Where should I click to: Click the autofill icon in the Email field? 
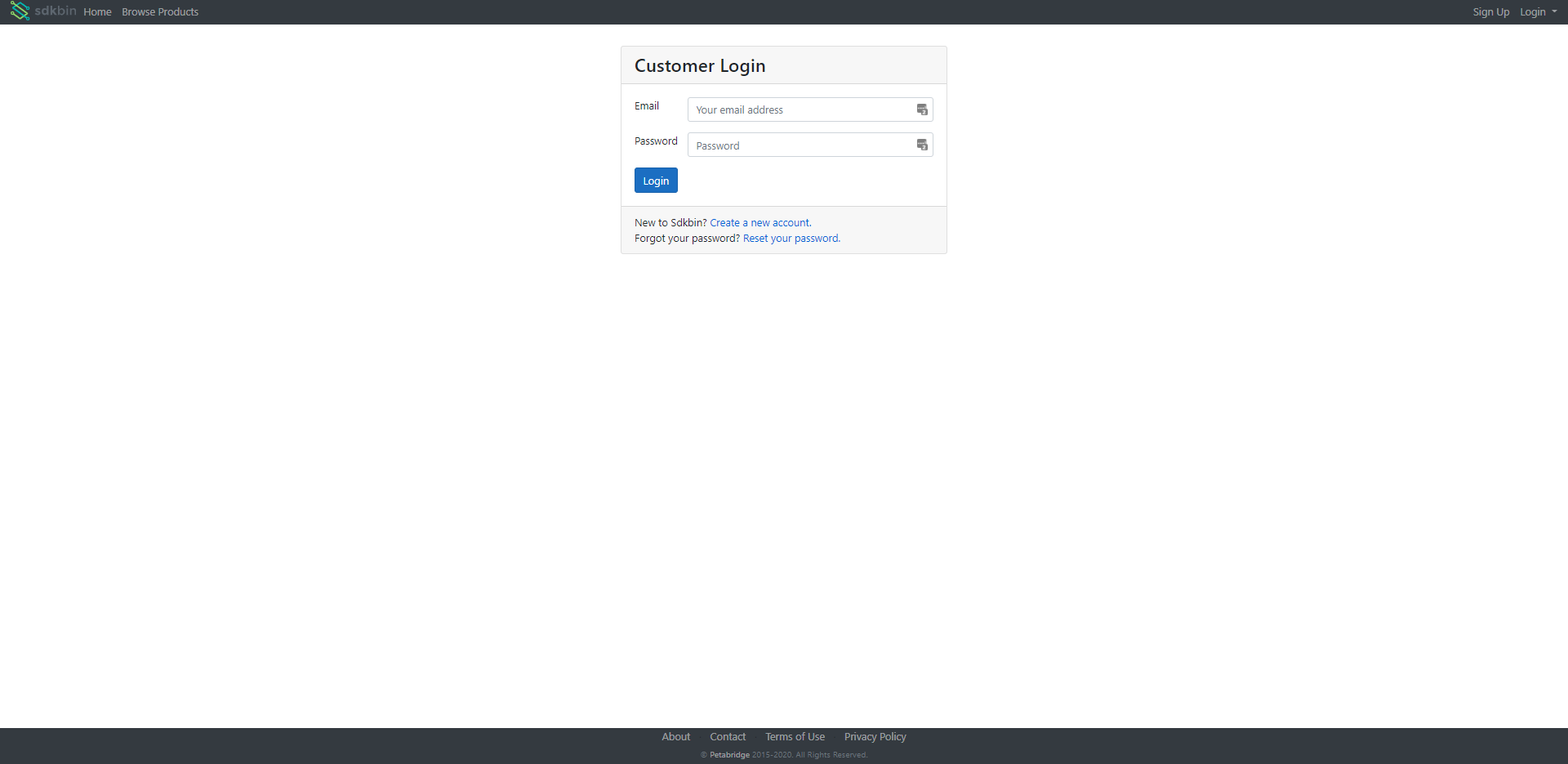[921, 109]
